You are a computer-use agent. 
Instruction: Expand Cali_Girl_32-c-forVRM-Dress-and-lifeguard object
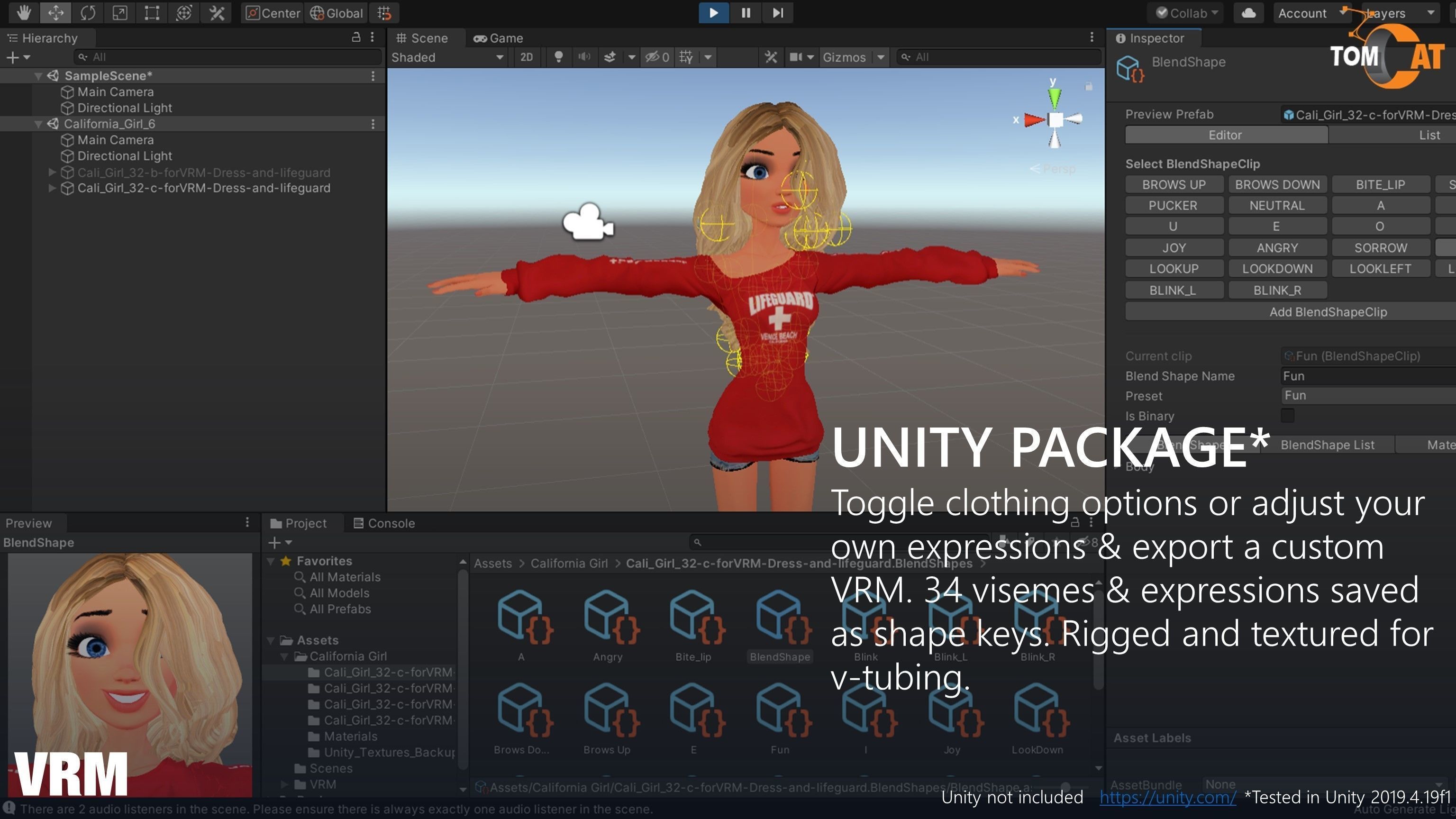coord(52,188)
